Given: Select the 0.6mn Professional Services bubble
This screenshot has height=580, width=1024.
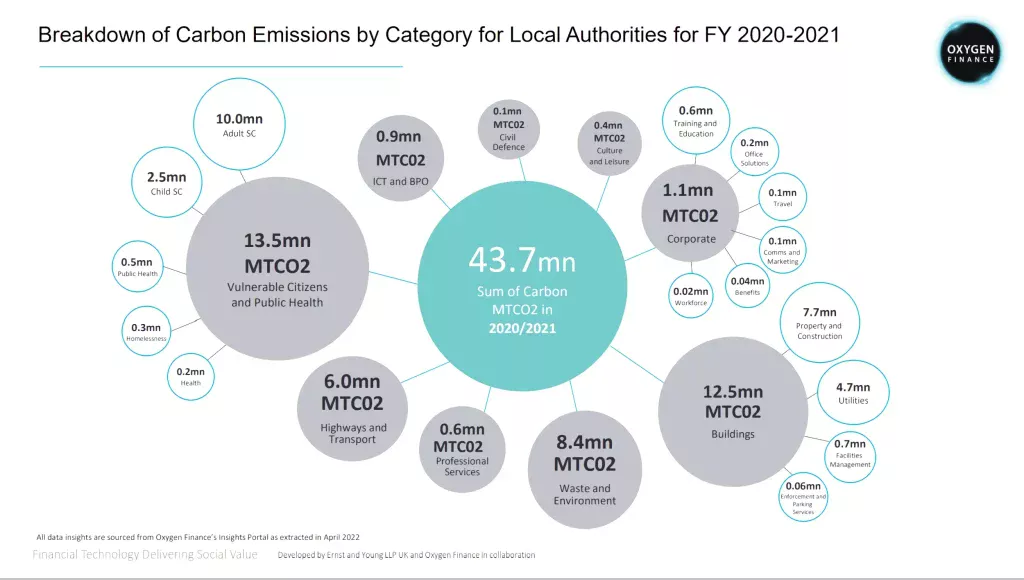Looking at the screenshot, I should [x=462, y=450].
